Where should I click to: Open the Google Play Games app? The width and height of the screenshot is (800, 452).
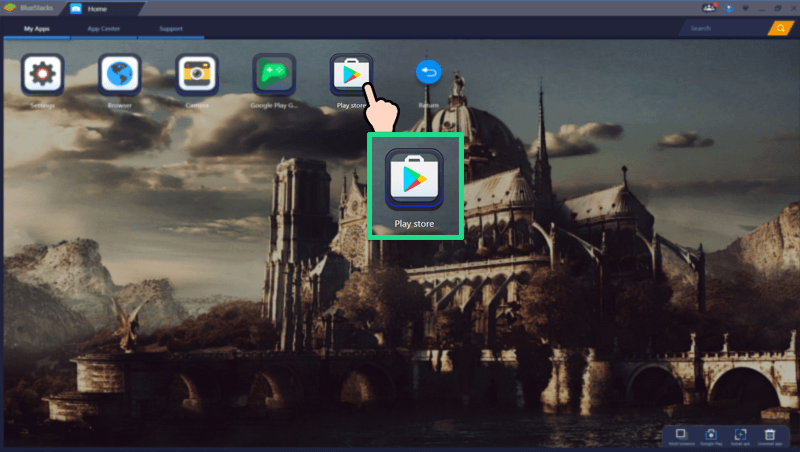tap(274, 74)
